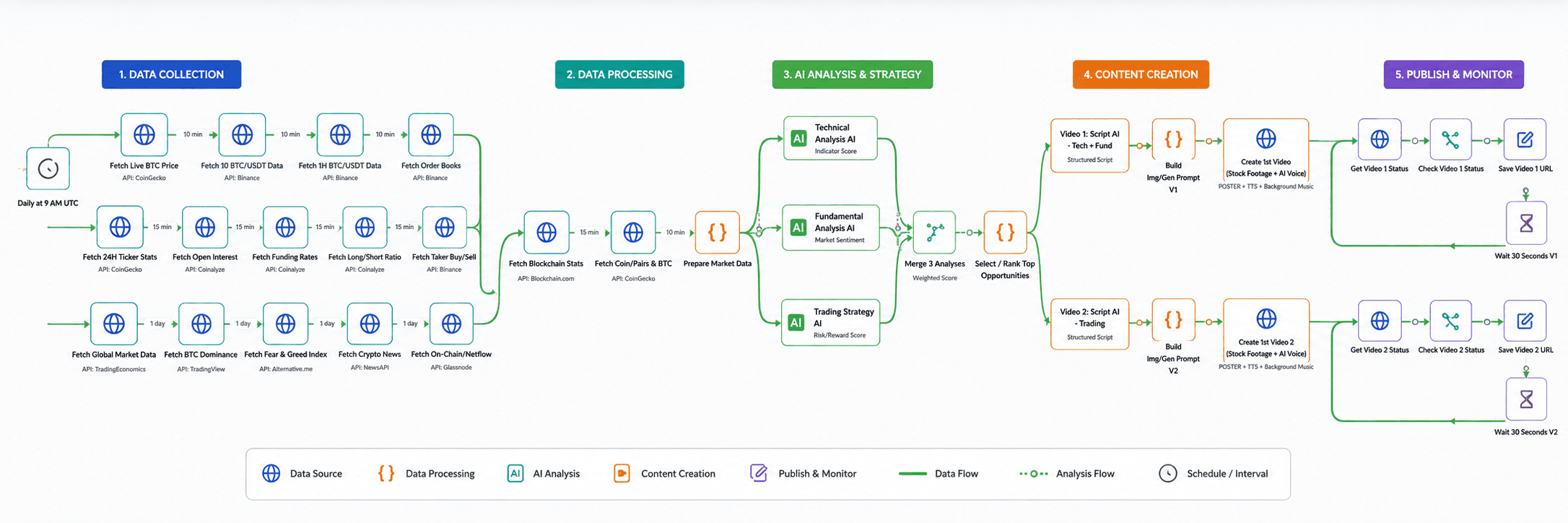
Task: Click the Trading Strategy AI node
Action: point(831,322)
